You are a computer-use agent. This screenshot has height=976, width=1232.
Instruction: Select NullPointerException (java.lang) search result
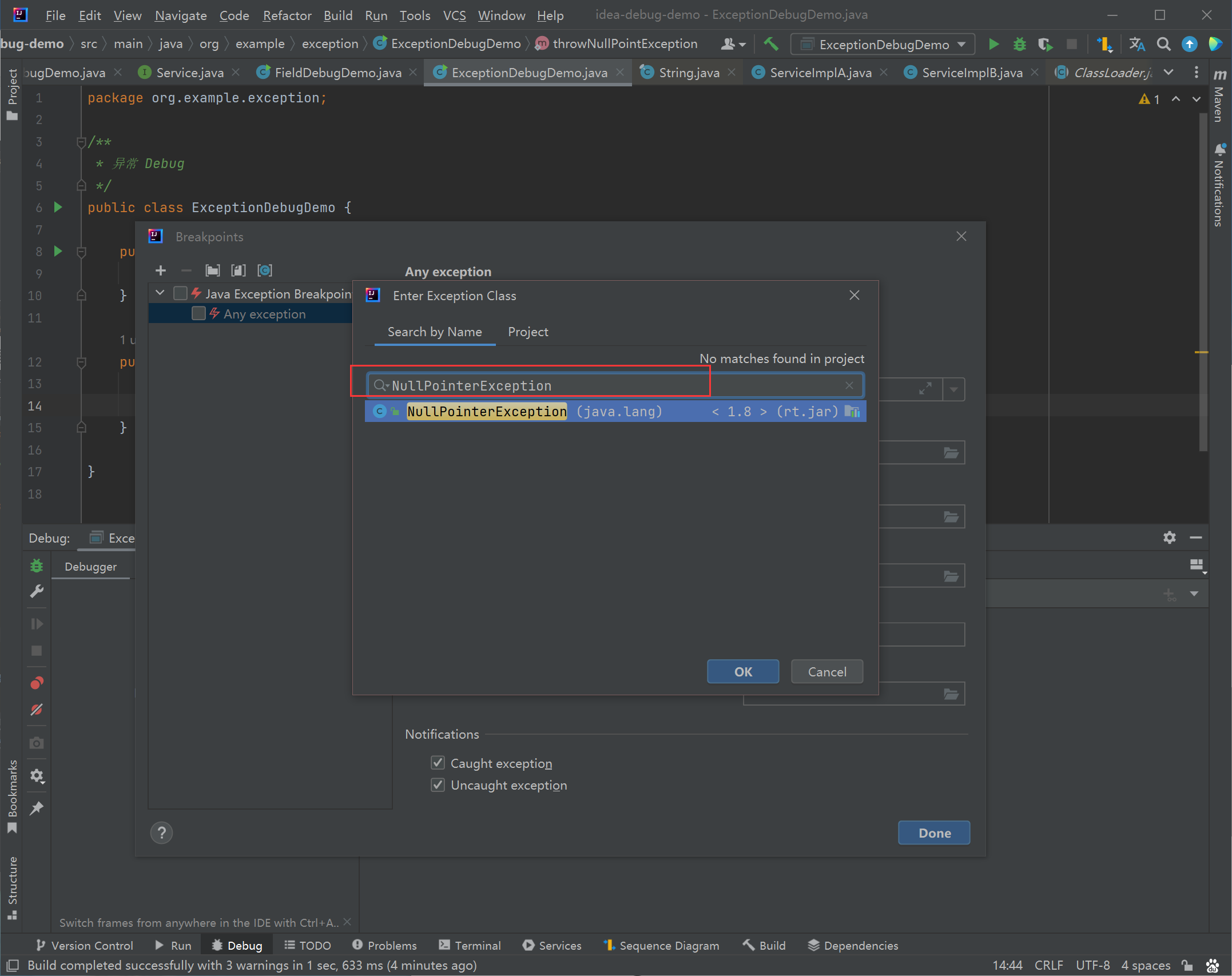[615, 411]
